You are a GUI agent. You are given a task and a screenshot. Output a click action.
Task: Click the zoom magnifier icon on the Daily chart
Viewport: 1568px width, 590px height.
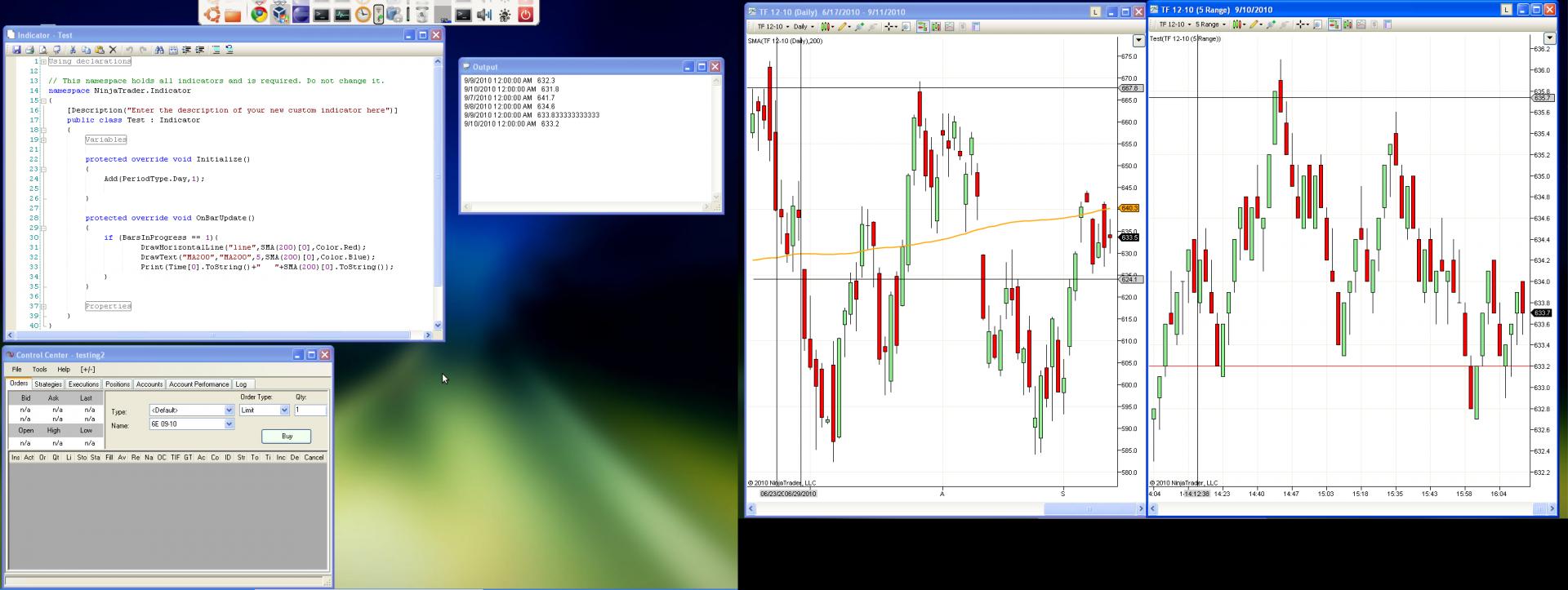[906, 27]
